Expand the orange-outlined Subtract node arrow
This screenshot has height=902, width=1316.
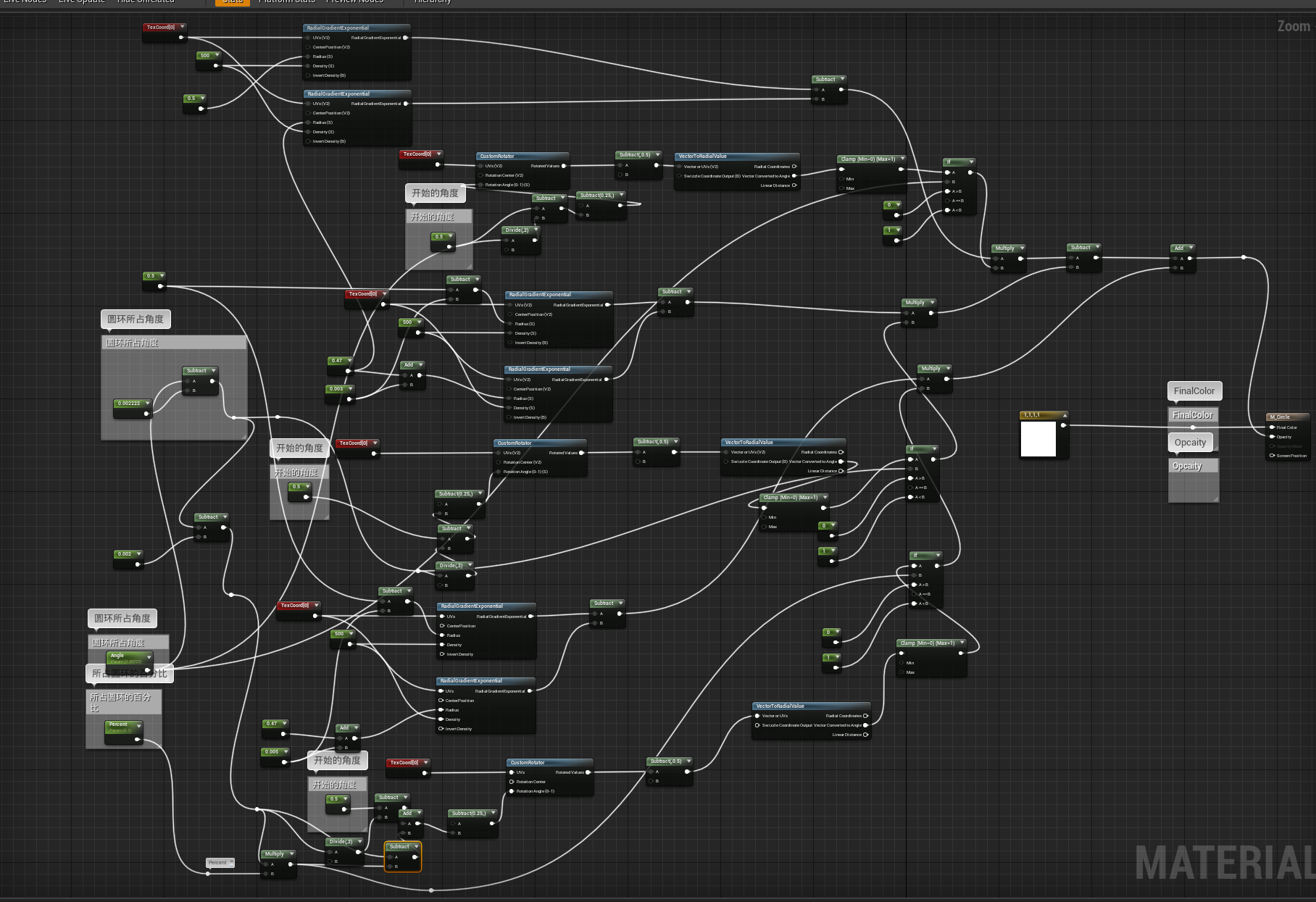coord(416,846)
